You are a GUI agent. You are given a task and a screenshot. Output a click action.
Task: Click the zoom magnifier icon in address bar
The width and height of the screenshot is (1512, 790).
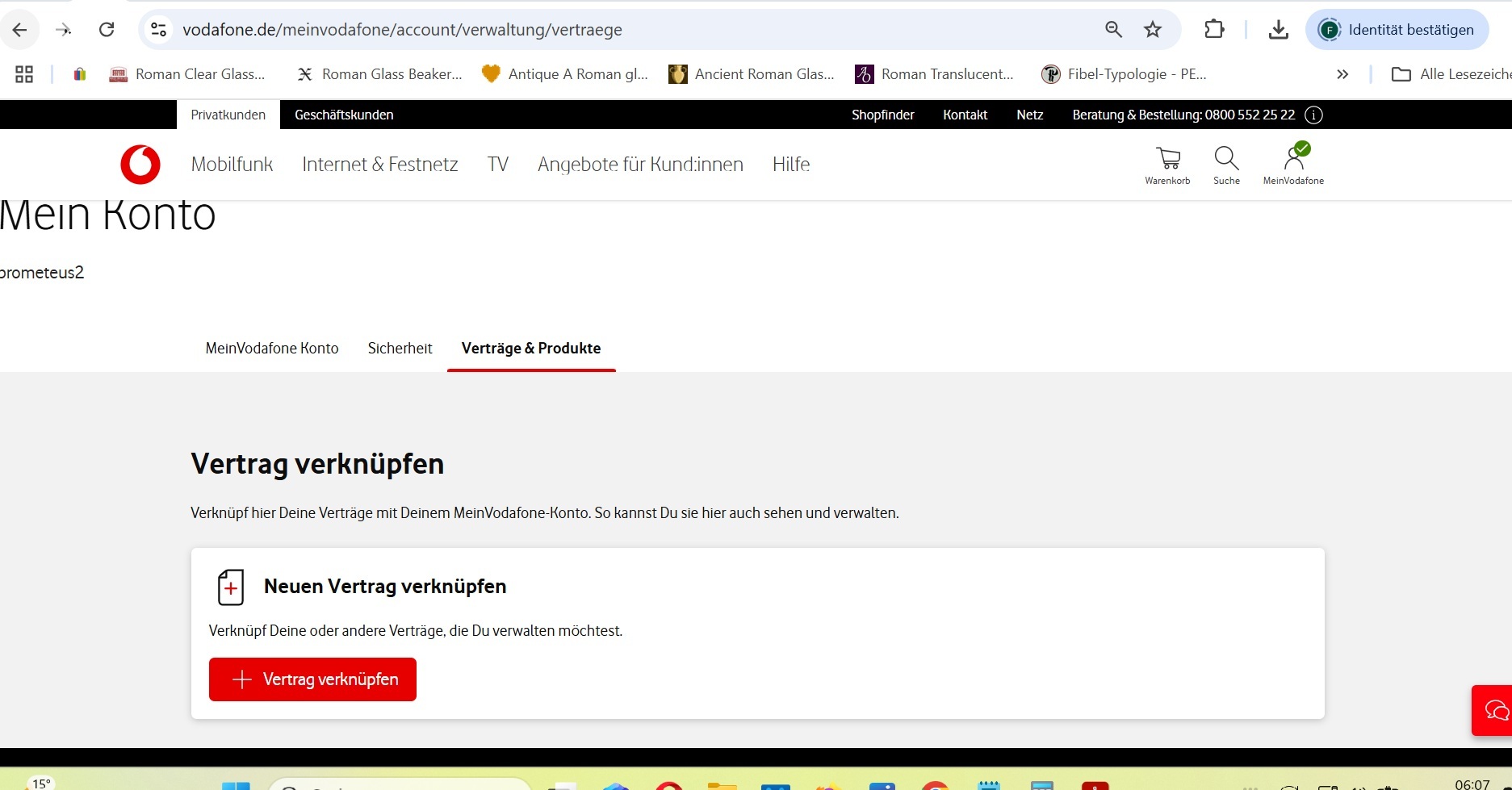point(1113,30)
